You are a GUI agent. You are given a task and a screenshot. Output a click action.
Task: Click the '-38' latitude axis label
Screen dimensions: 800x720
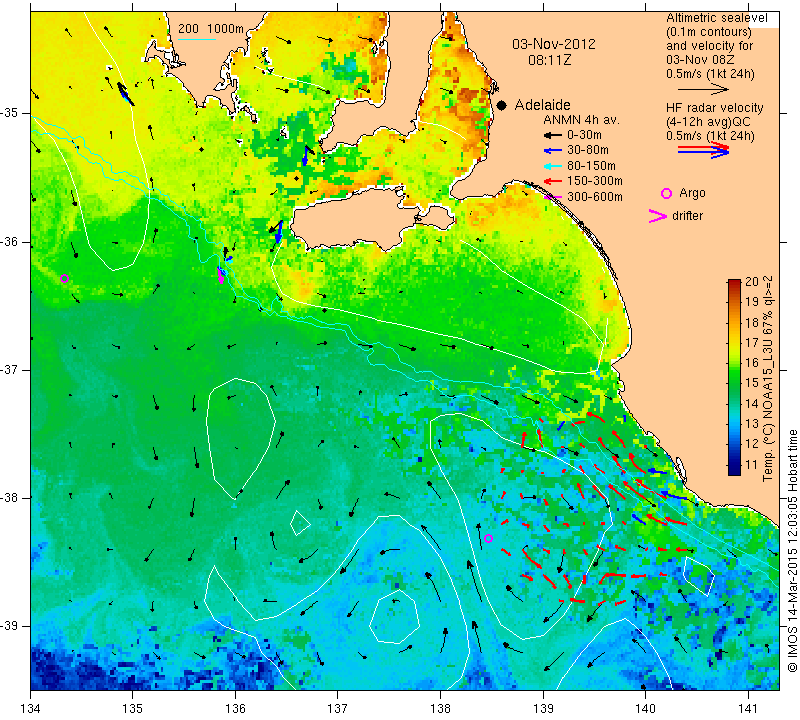(x=9, y=498)
